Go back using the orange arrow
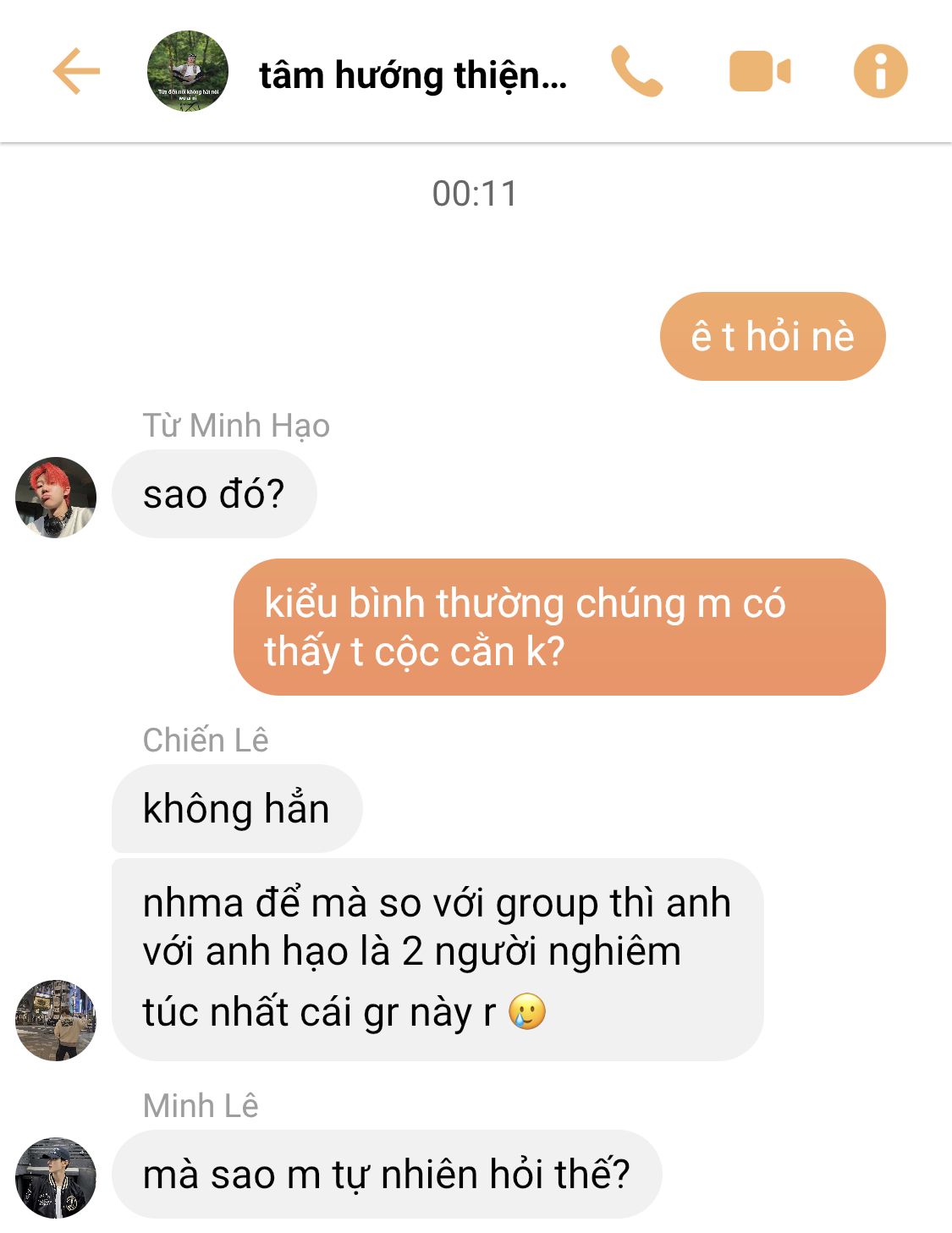The height and width of the screenshot is (1233, 952). [x=76, y=71]
